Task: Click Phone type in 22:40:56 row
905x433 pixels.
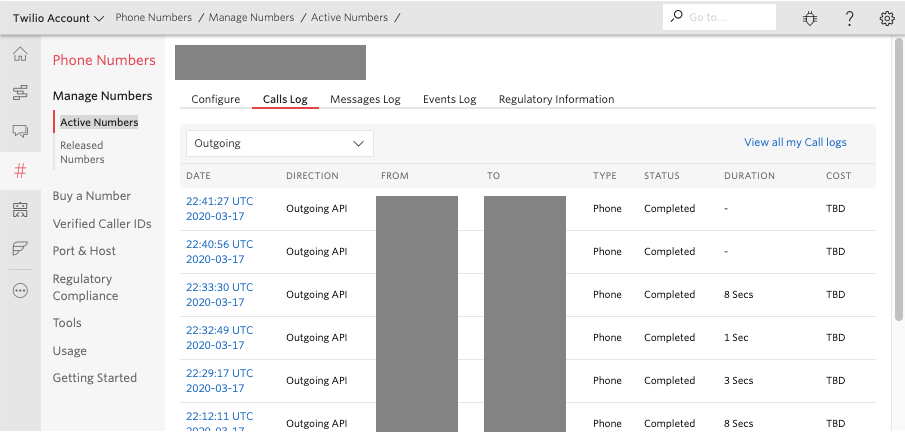Action: tap(607, 251)
